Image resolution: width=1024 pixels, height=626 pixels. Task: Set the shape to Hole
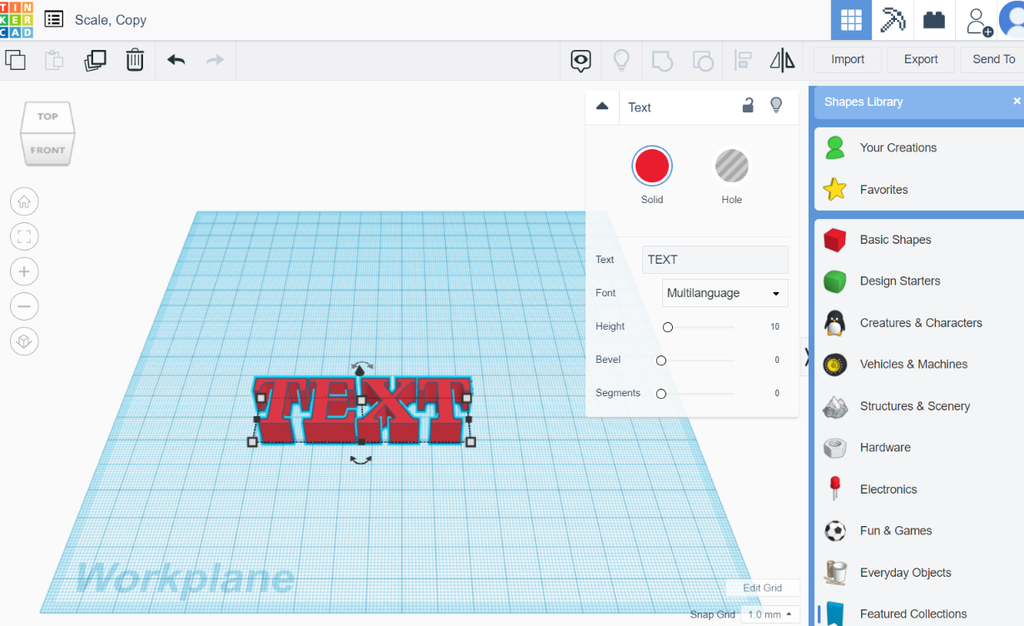pyautogui.click(x=731, y=166)
